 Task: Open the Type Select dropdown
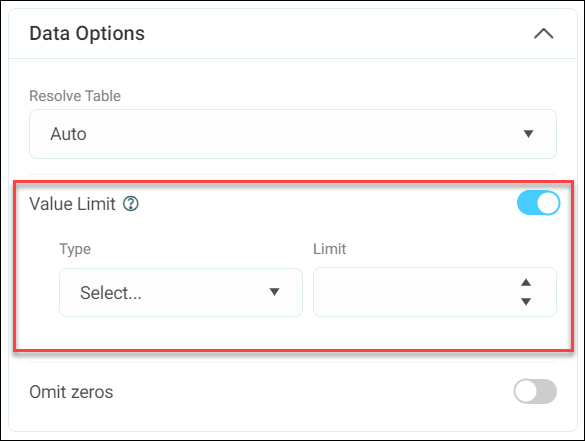(x=181, y=292)
